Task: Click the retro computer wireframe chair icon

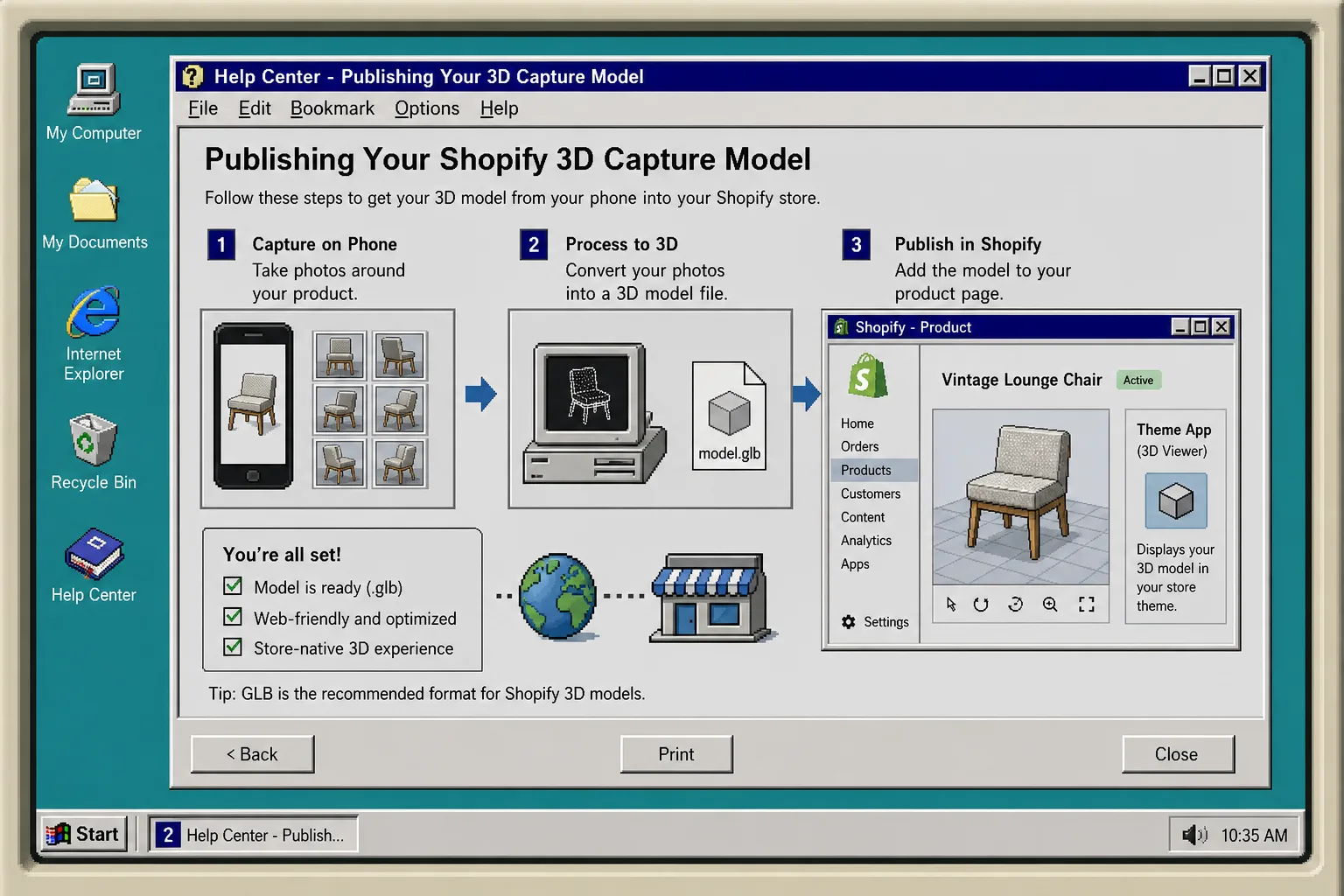Action: click(x=595, y=413)
